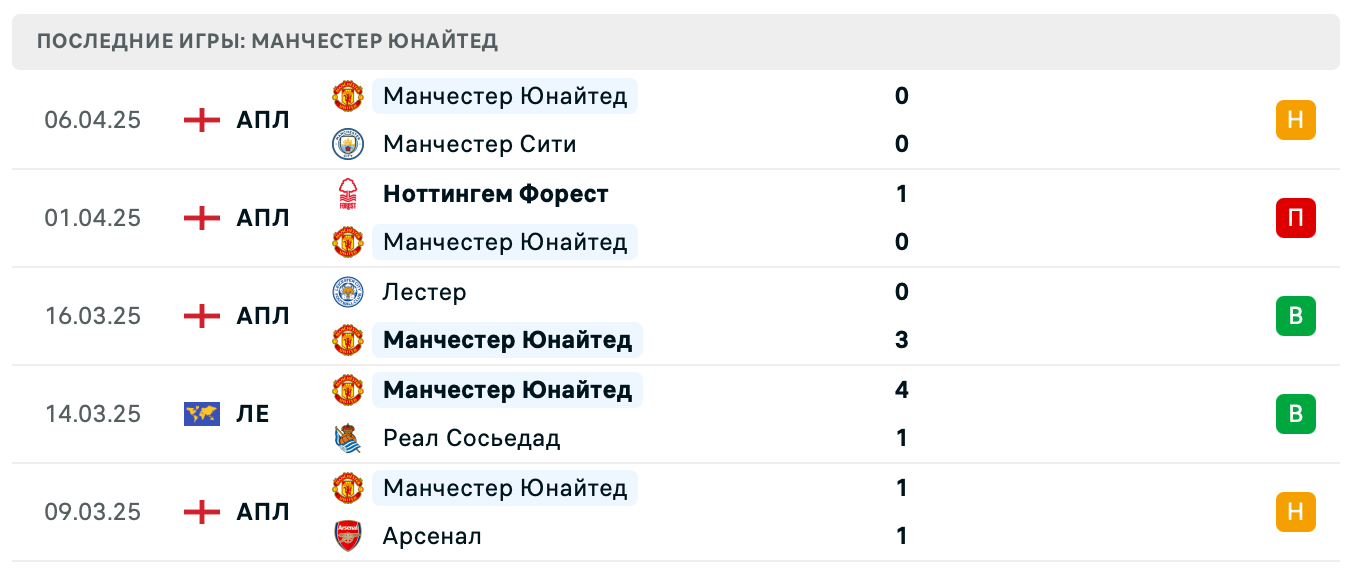Click the green win badge for 16.03.25
Screen dimensions: 1354x576
point(1295,316)
